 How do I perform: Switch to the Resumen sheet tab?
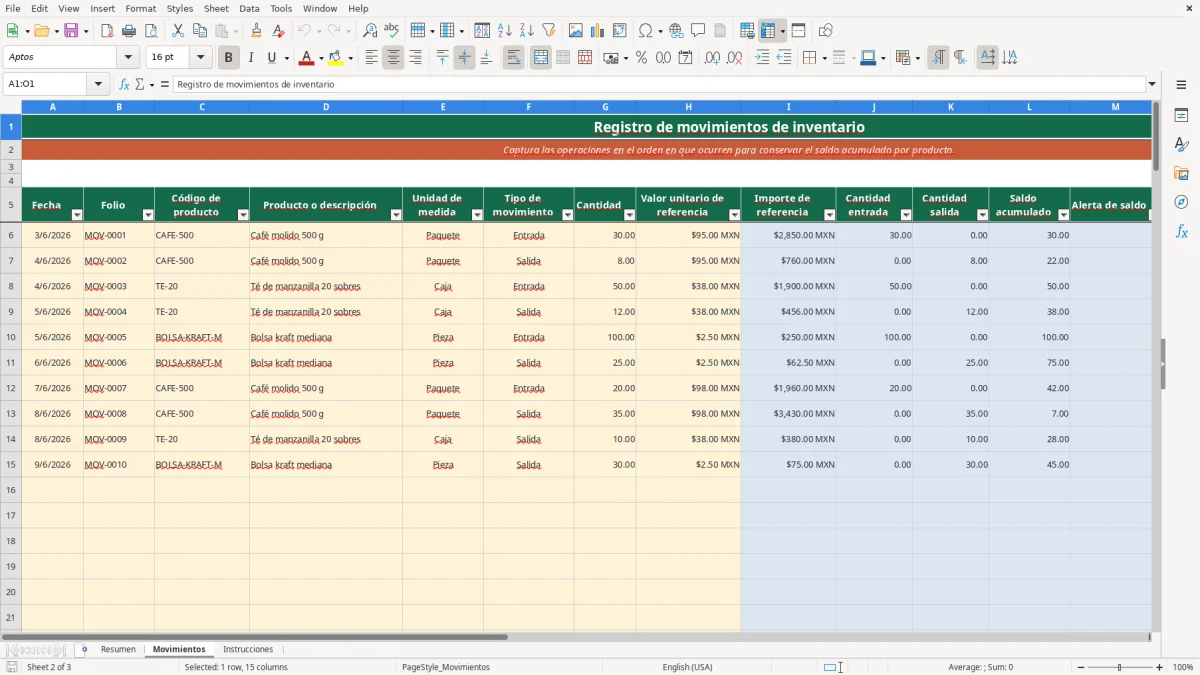point(118,649)
